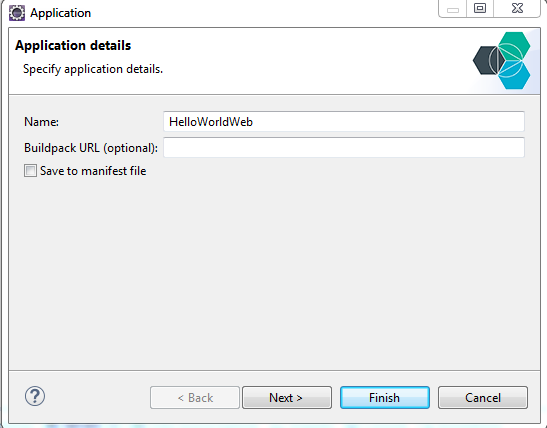Click the 'Save to manifest file' label text
547x428 pixels.
93,171
